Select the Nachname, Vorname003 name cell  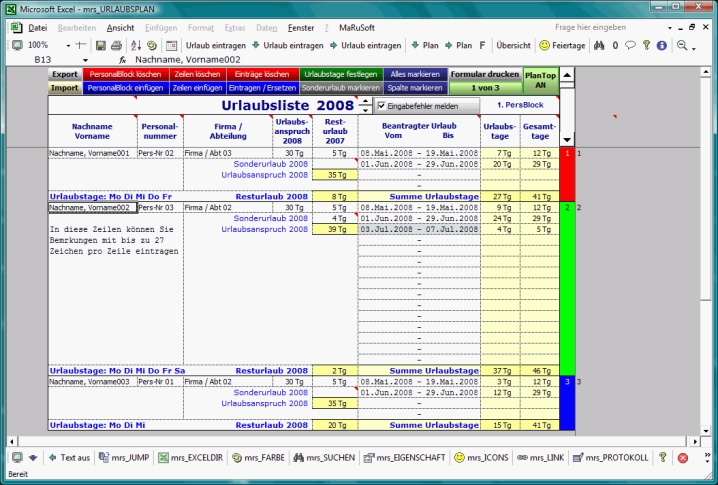click(x=91, y=381)
